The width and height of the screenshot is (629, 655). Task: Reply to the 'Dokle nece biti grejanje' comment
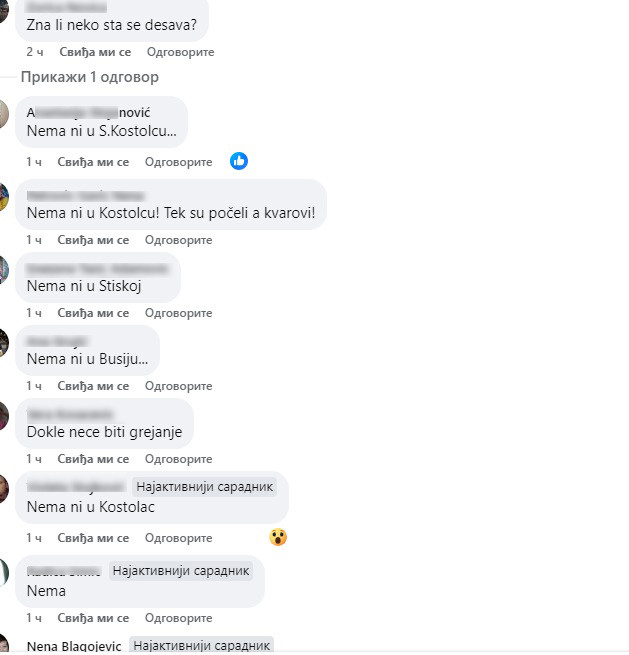tap(178, 459)
